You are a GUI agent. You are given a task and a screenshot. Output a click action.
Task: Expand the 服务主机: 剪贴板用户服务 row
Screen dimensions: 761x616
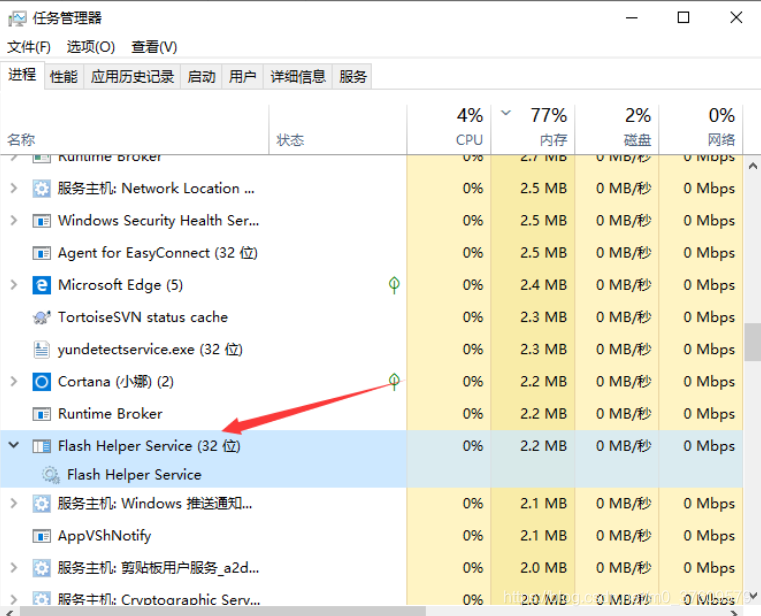[14, 568]
